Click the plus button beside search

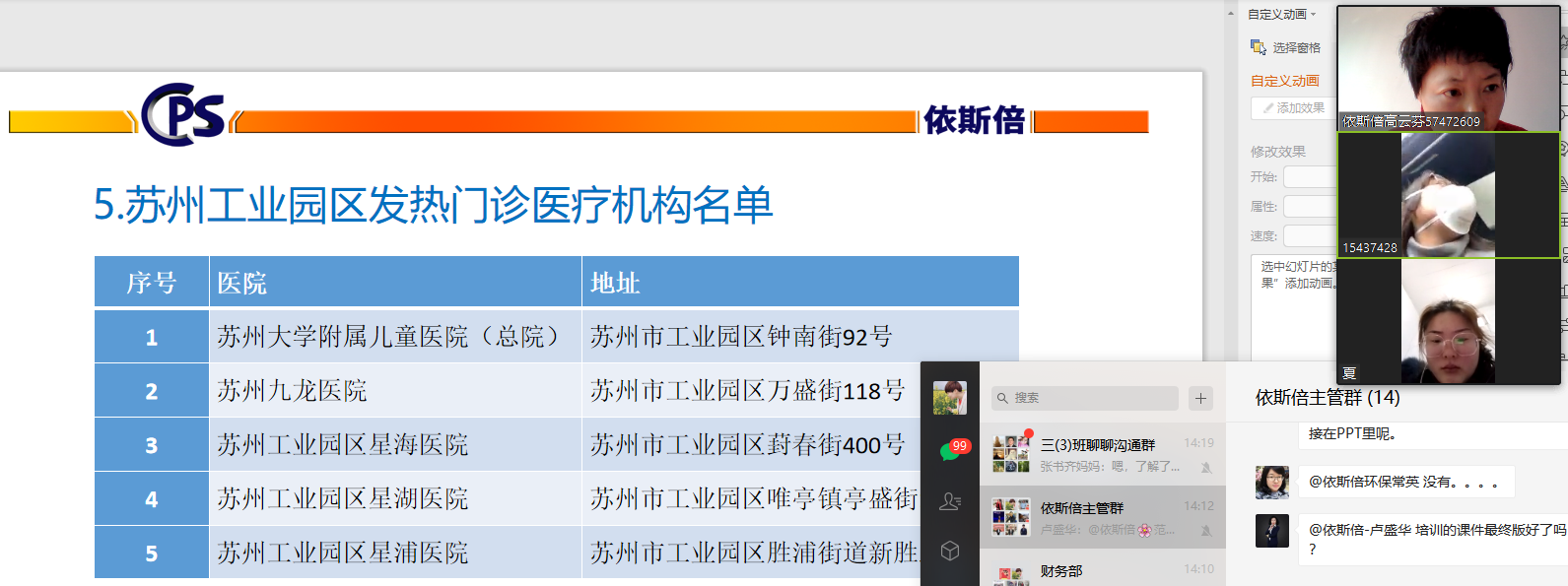coord(1200,398)
